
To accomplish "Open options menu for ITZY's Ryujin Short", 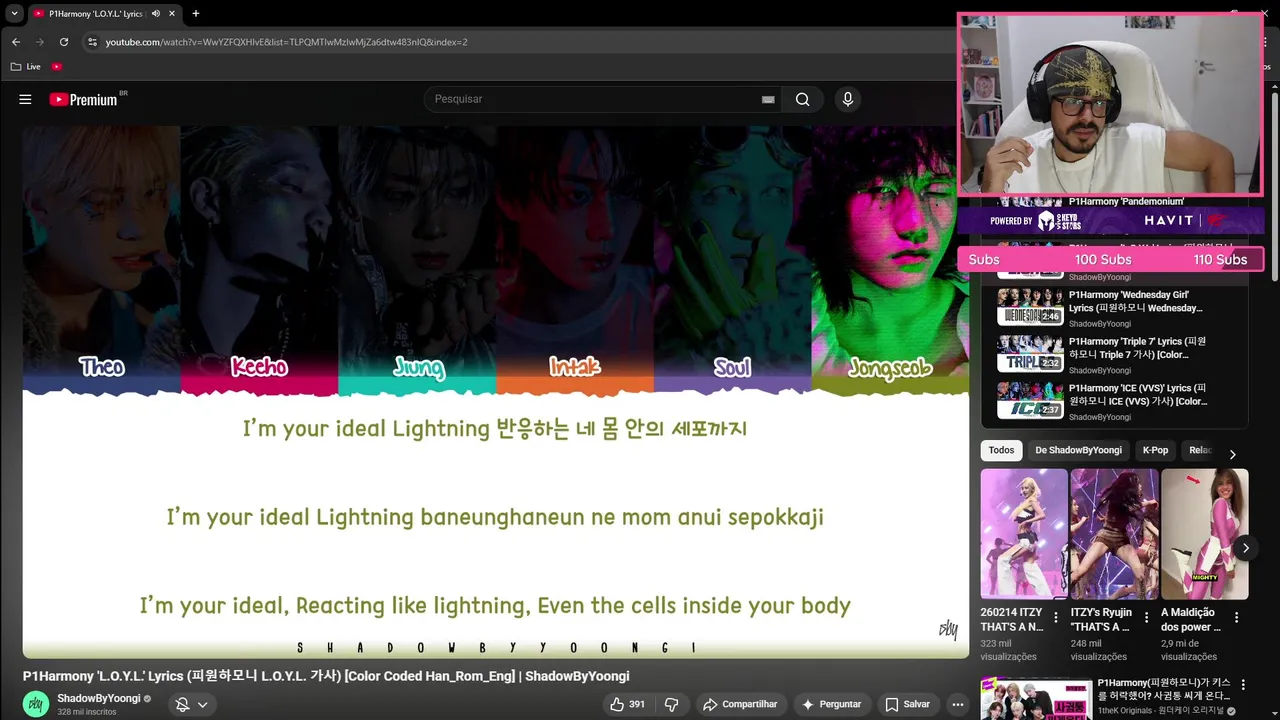I will click(x=1146, y=618).
